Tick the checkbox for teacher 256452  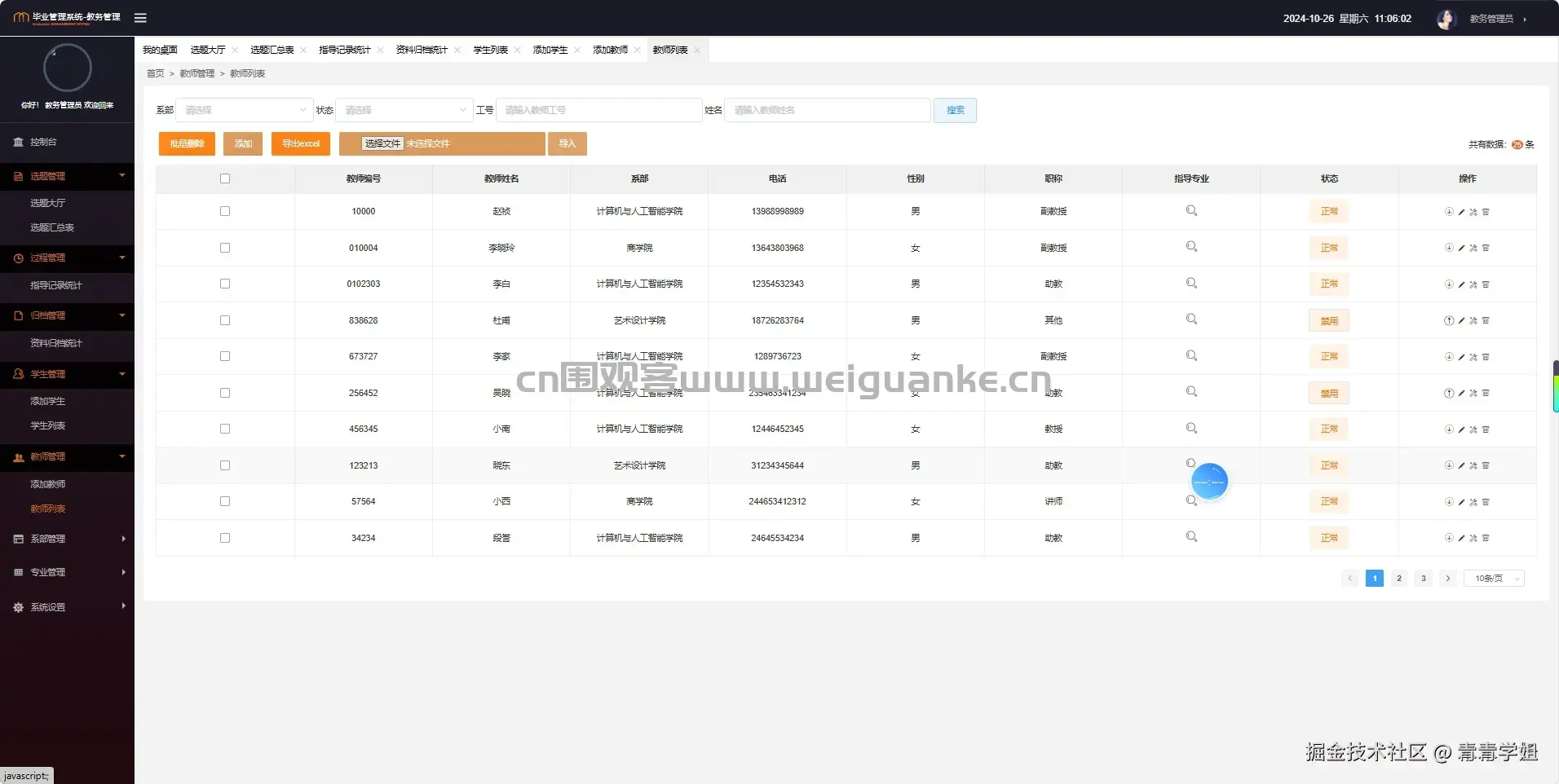click(x=225, y=393)
